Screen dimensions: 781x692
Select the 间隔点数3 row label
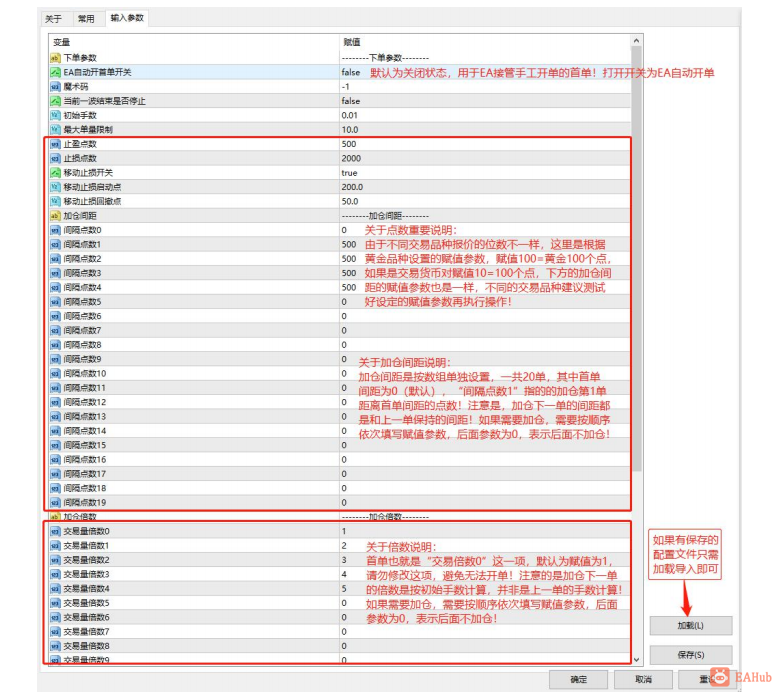82,274
